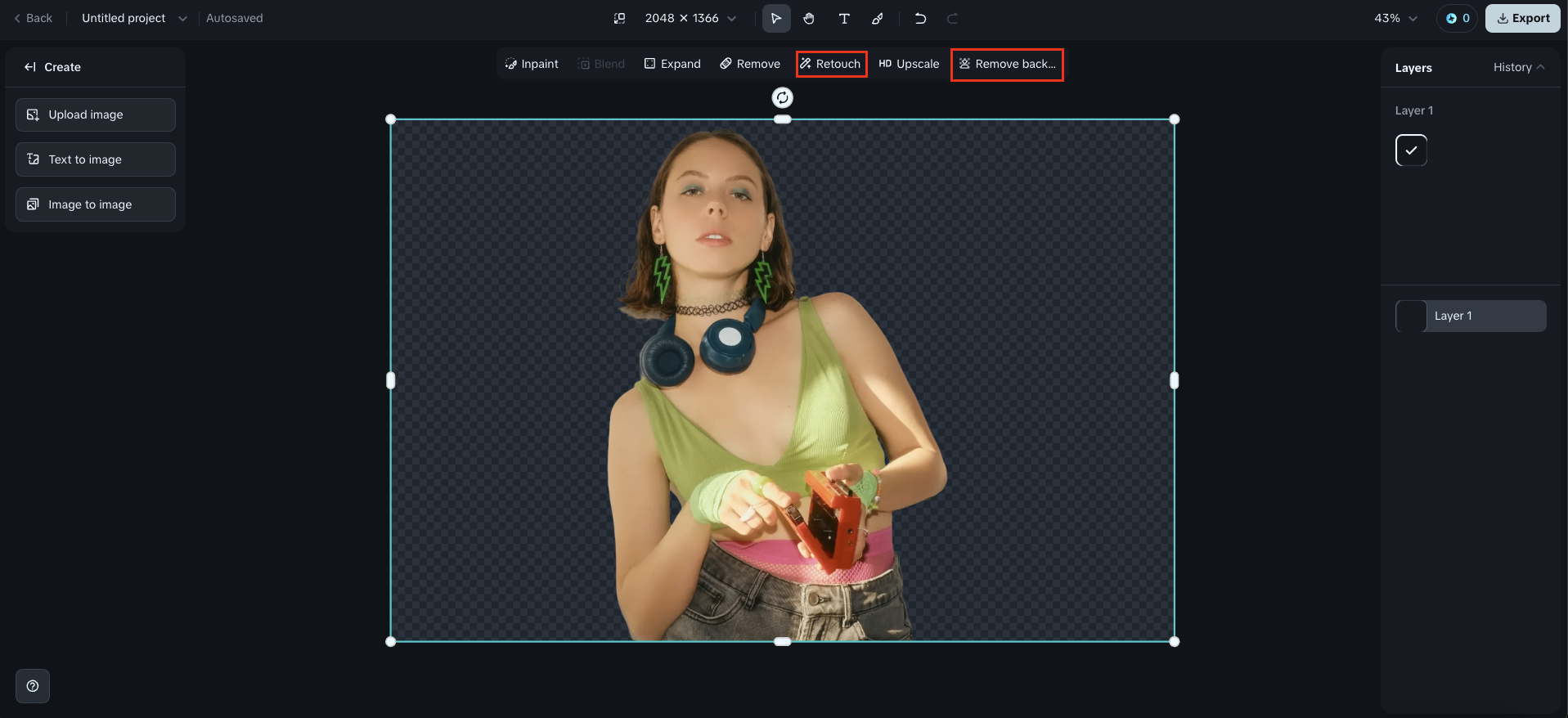Click the Retouch wand icon
This screenshot has height=718, width=1568.
click(806, 64)
